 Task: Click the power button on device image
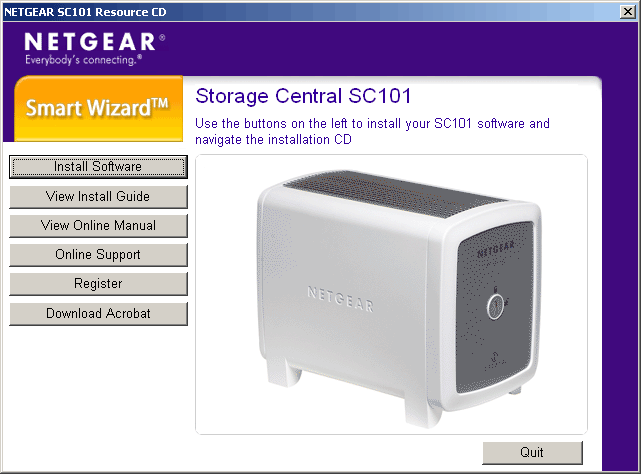495,306
